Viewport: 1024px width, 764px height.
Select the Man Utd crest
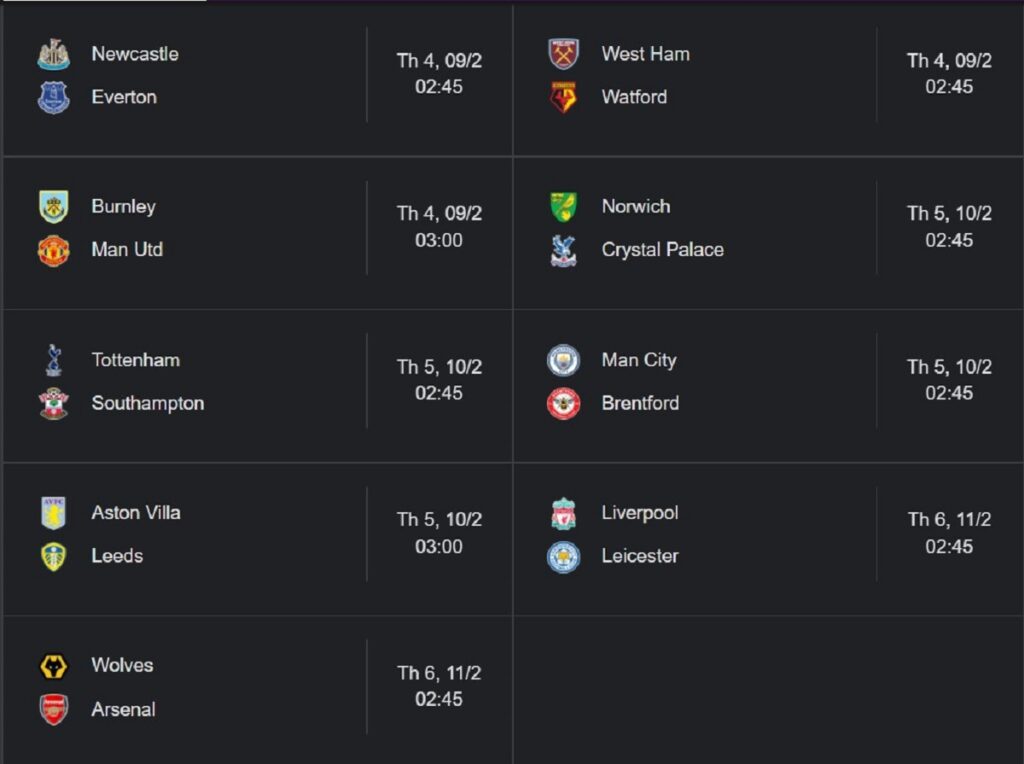(54, 251)
